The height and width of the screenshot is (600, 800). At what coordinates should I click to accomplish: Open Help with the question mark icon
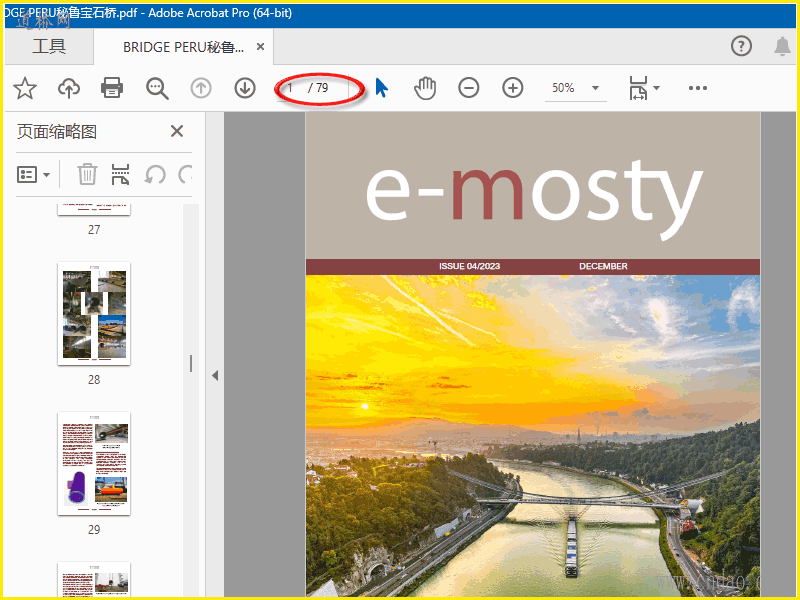[x=741, y=46]
